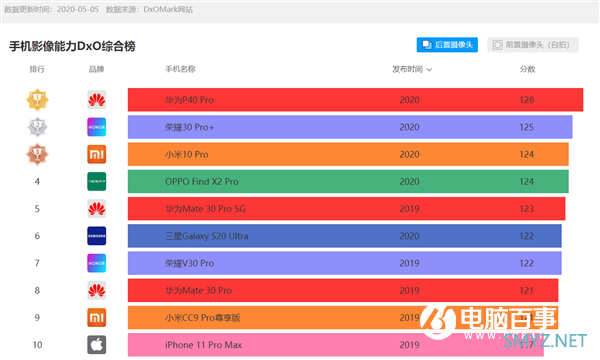Open the 荣耀V30 Pro entry
The width and height of the screenshot is (600, 360).
pos(344,263)
